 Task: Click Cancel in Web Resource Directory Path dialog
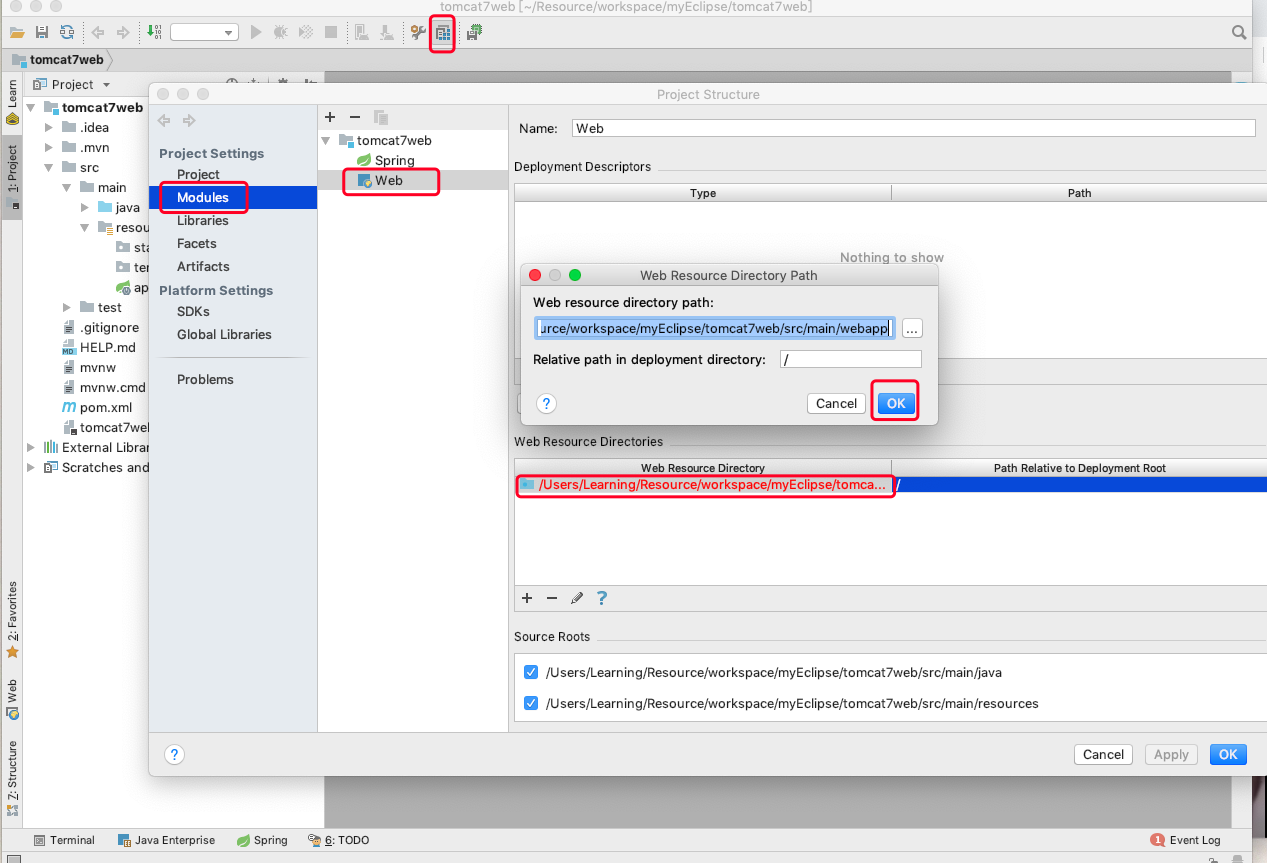tap(836, 403)
